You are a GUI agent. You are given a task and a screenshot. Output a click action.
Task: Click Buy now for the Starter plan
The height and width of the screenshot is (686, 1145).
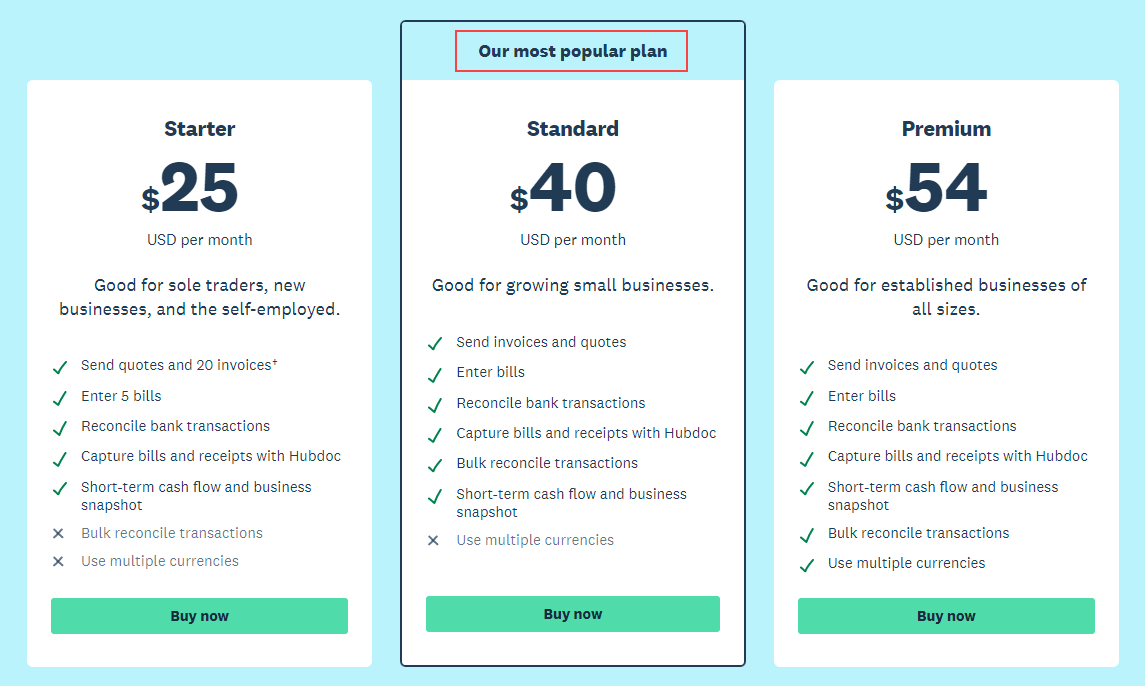click(199, 616)
